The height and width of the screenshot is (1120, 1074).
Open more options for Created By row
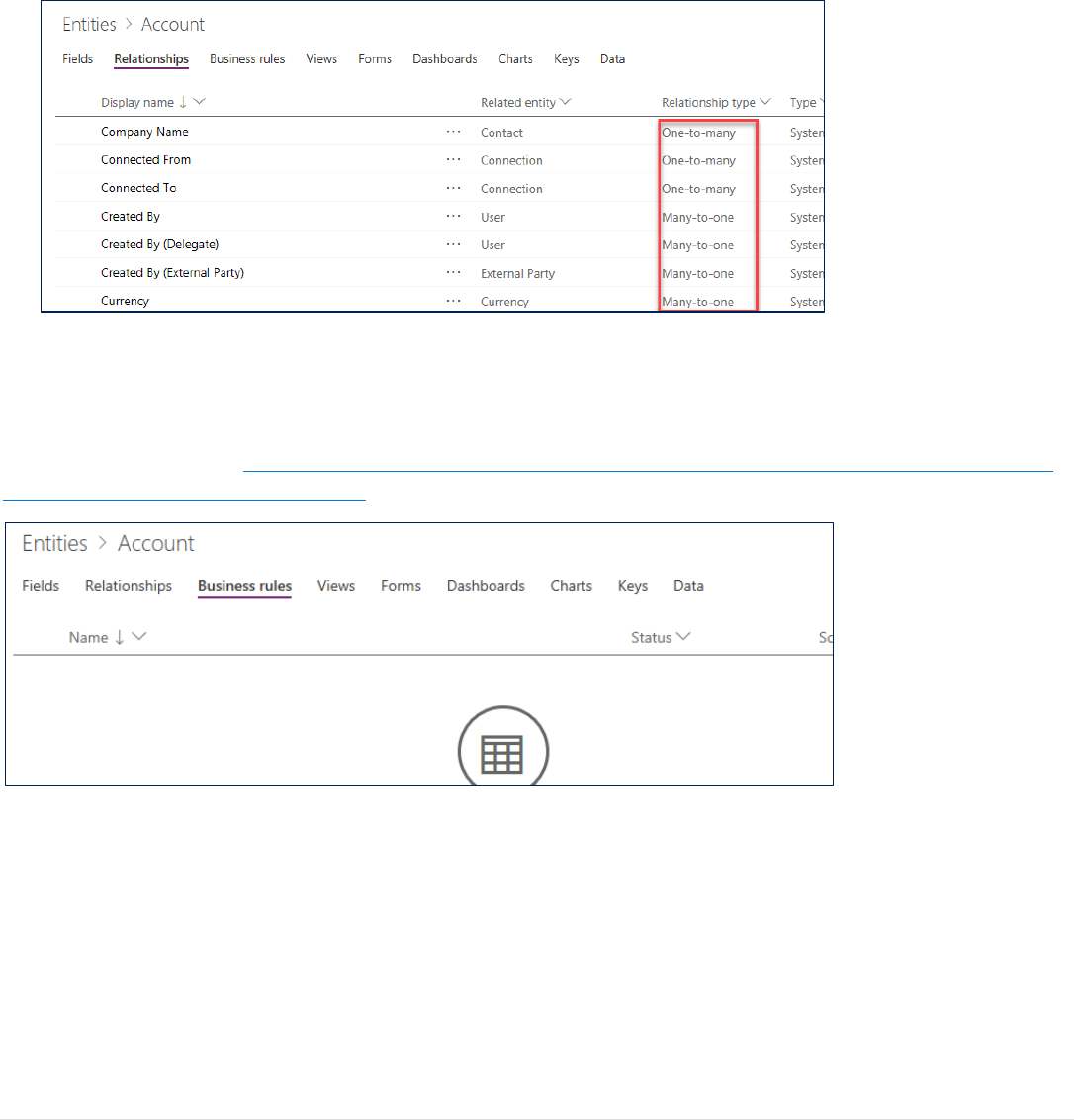pyautogui.click(x=454, y=217)
